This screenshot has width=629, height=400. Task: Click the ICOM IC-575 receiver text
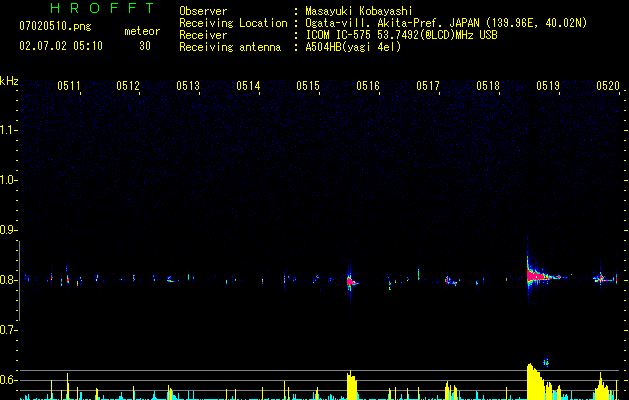tap(401, 35)
